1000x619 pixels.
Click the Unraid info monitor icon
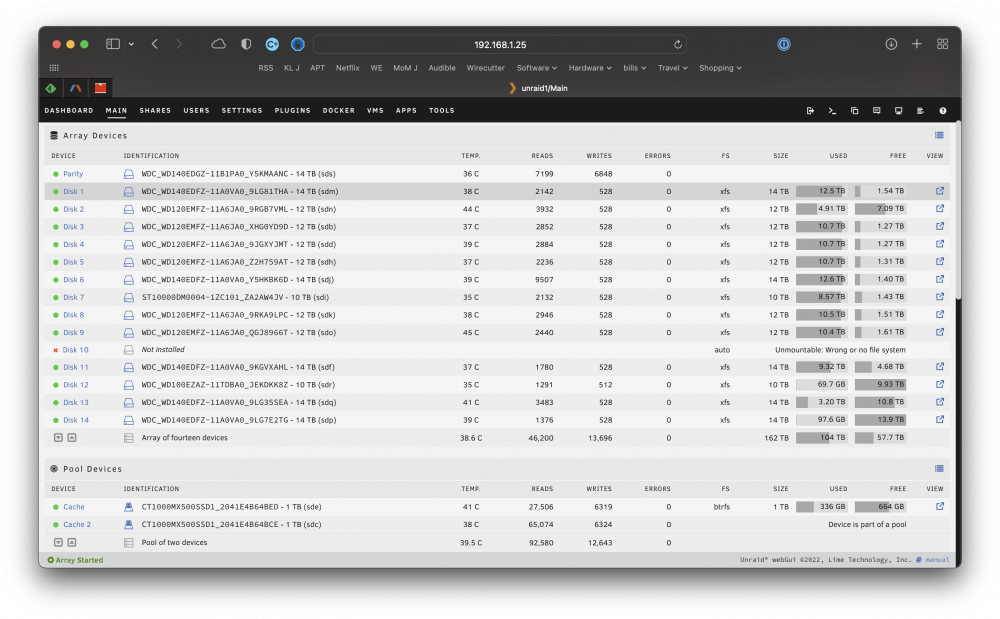[899, 111]
